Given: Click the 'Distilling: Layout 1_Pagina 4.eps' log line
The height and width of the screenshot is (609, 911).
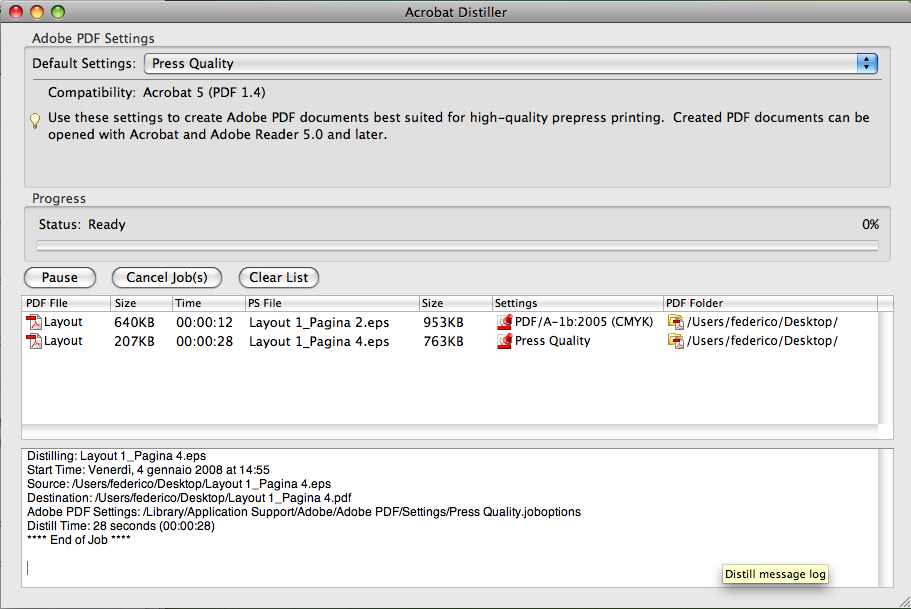Looking at the screenshot, I should (x=116, y=456).
